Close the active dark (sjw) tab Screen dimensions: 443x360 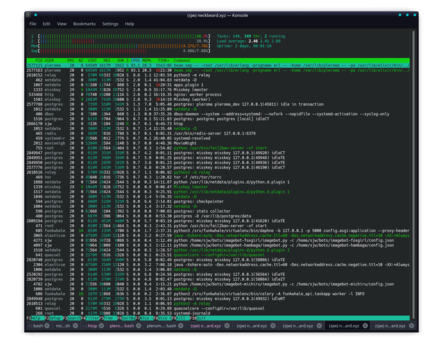[365, 326]
